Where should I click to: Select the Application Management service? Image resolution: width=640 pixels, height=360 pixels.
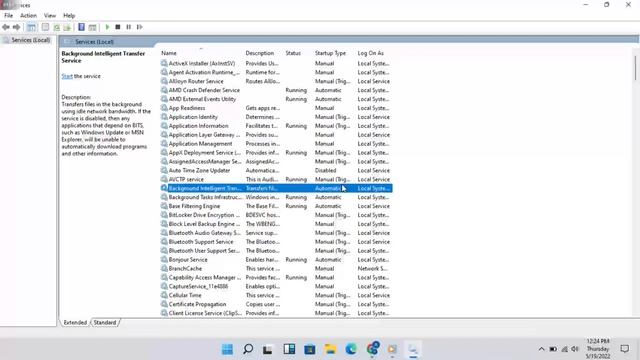pyautogui.click(x=276, y=144)
